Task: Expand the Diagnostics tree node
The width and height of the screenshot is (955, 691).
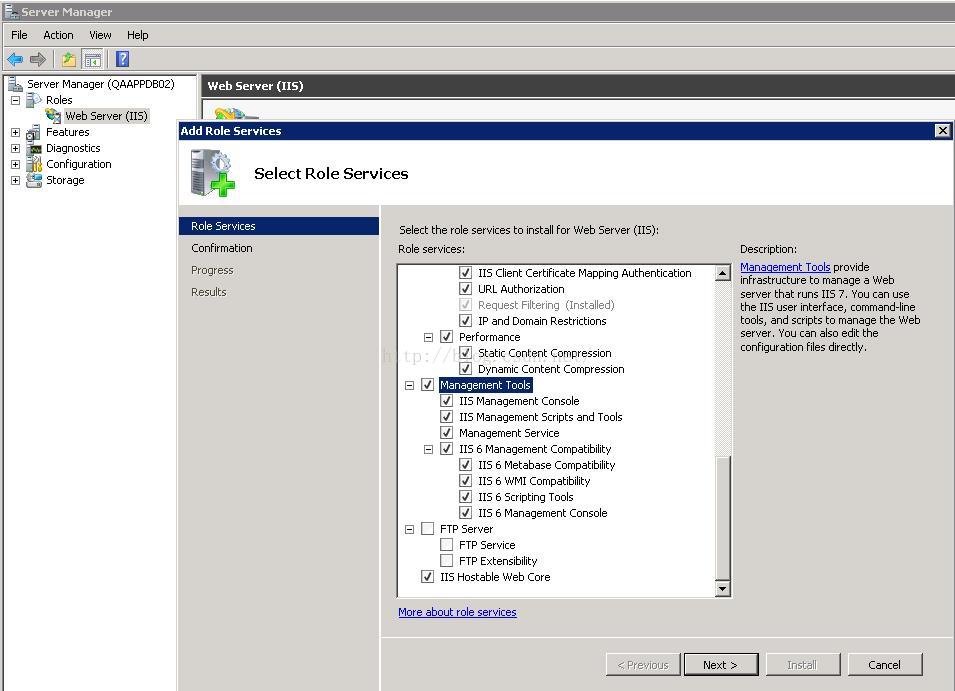Action: point(15,148)
